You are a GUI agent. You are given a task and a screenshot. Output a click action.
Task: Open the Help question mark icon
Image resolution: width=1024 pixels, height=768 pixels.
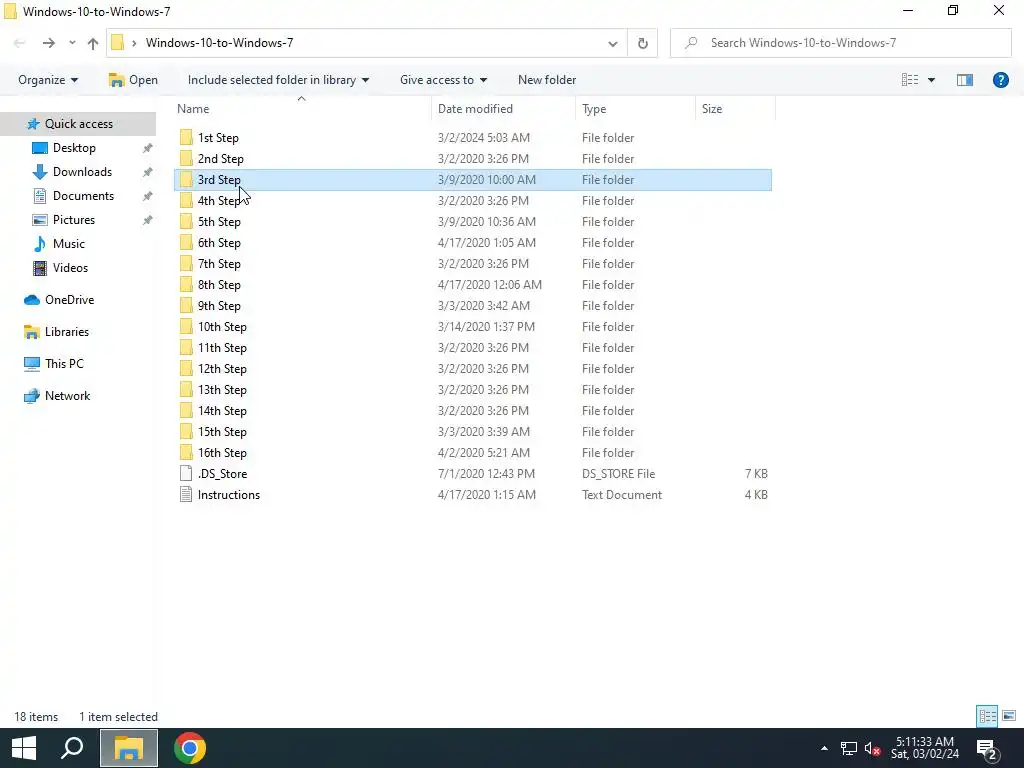(1000, 80)
